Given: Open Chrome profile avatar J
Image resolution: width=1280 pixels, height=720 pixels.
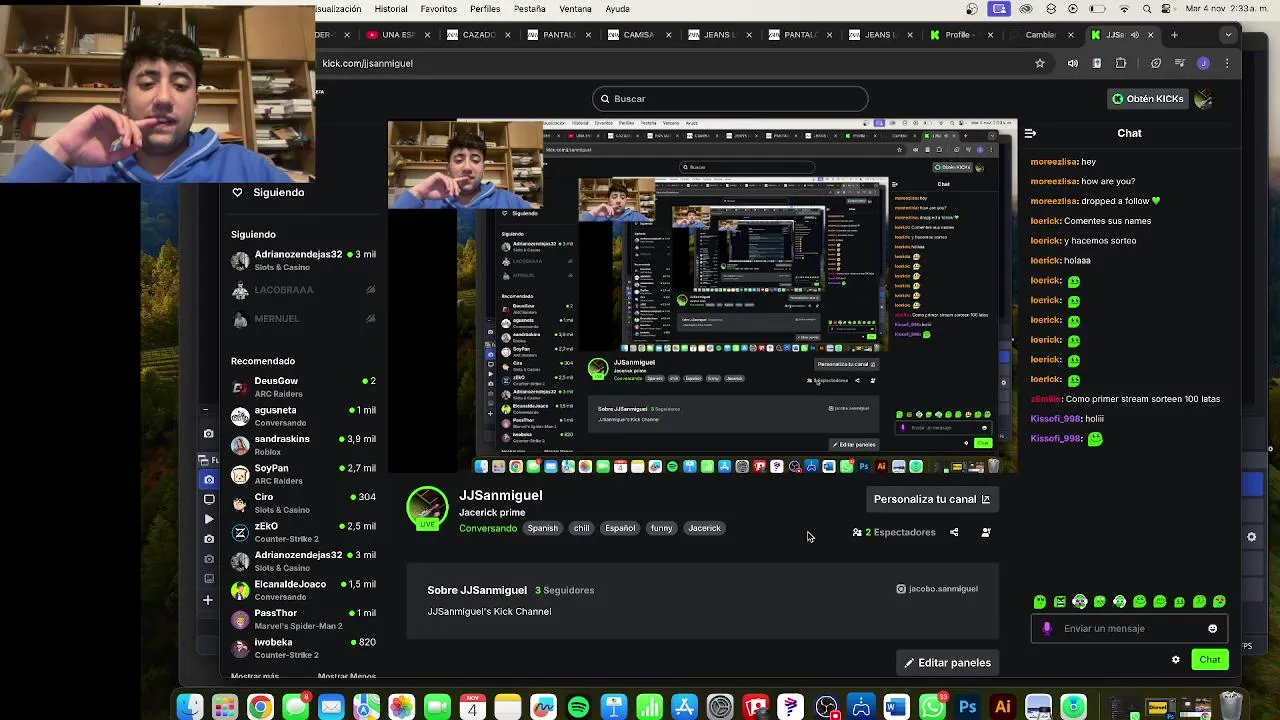Looking at the screenshot, I should click(1203, 63).
